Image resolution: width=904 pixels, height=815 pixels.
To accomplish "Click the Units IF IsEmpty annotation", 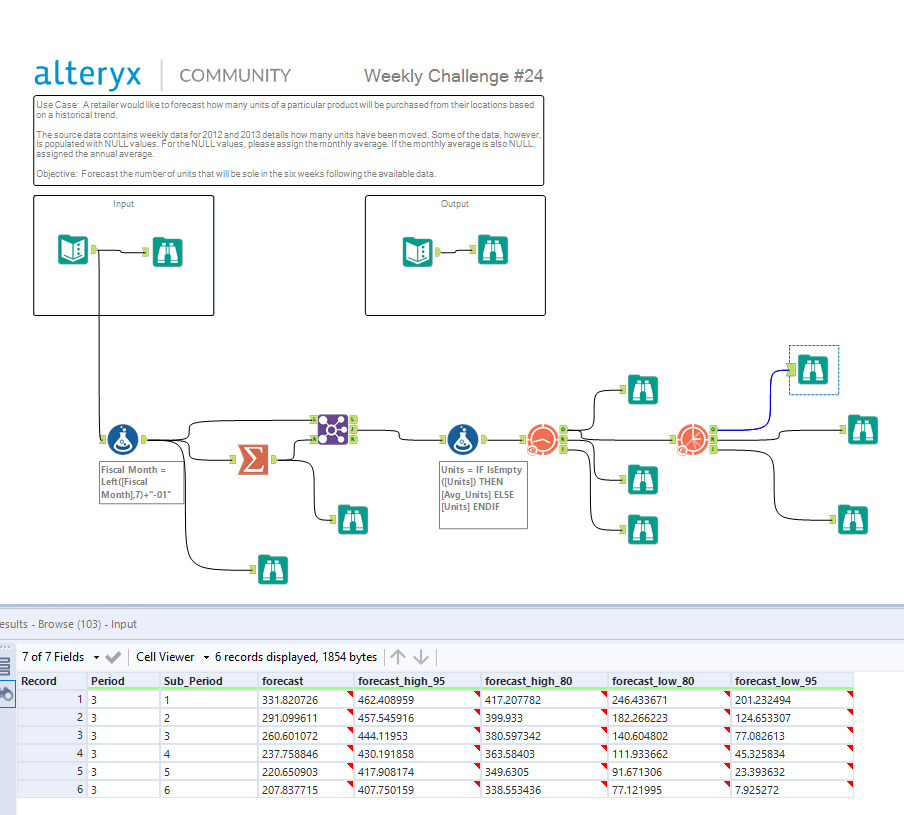I will [x=483, y=495].
